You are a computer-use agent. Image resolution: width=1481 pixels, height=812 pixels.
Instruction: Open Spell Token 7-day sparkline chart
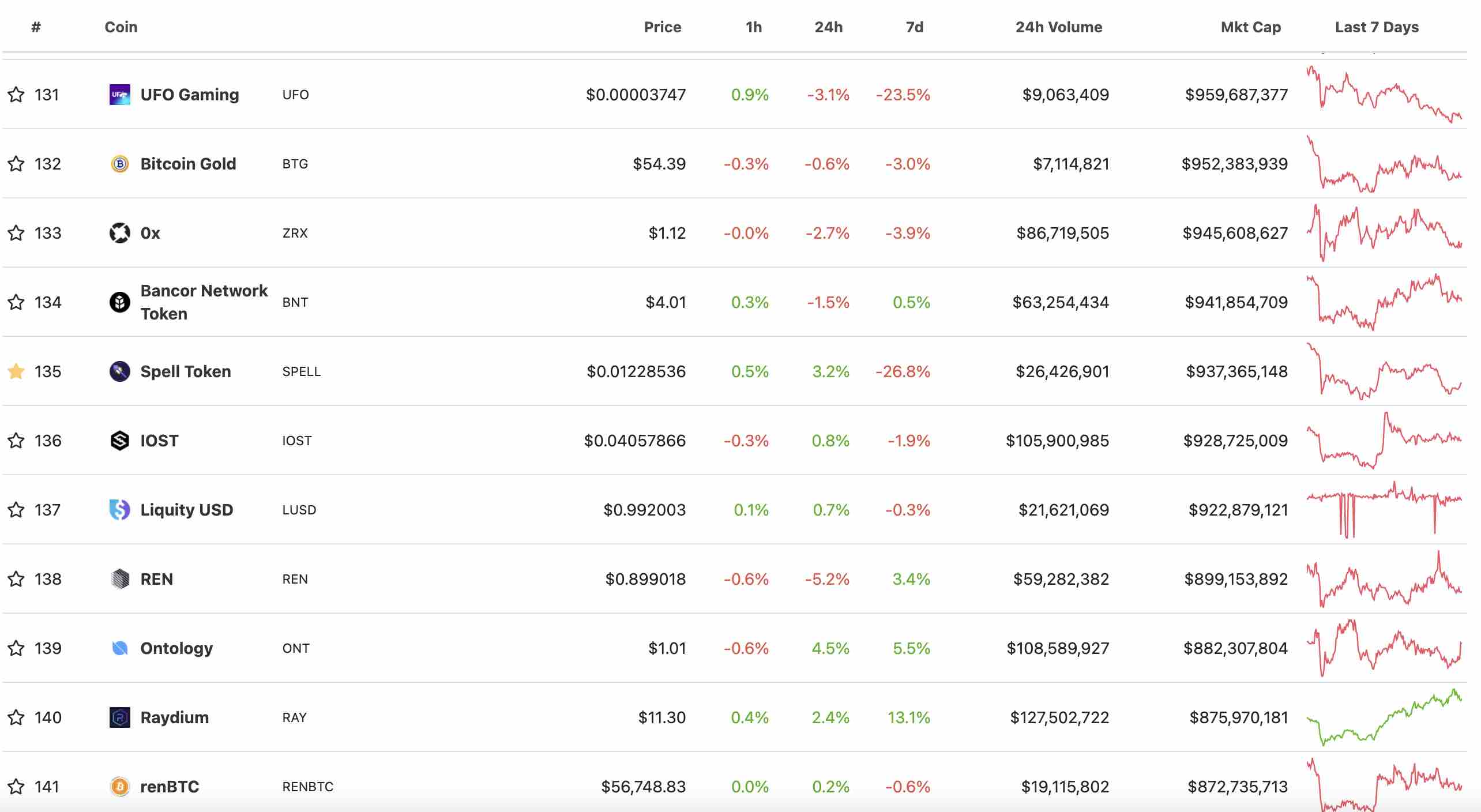coord(1384,371)
